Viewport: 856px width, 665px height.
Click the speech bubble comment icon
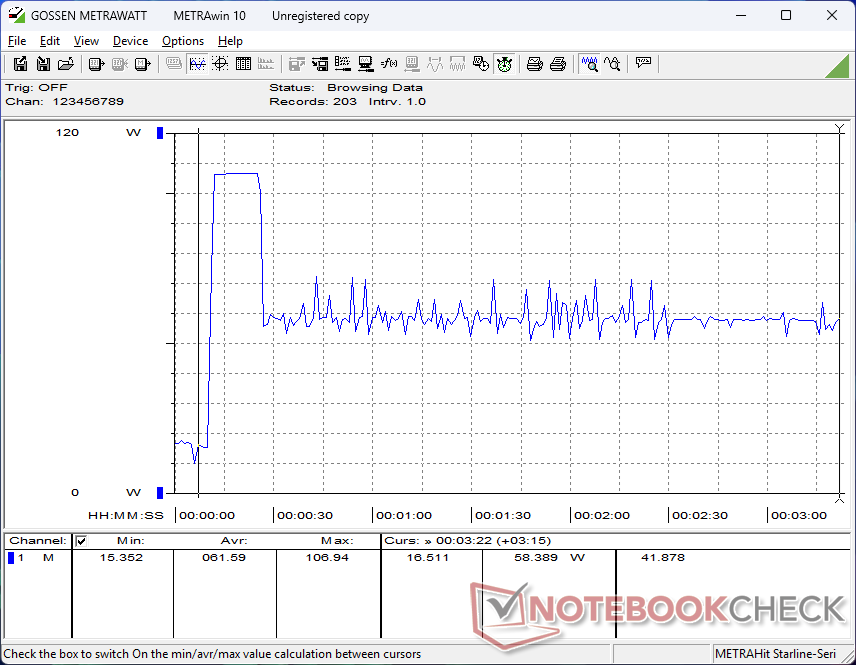pos(643,64)
